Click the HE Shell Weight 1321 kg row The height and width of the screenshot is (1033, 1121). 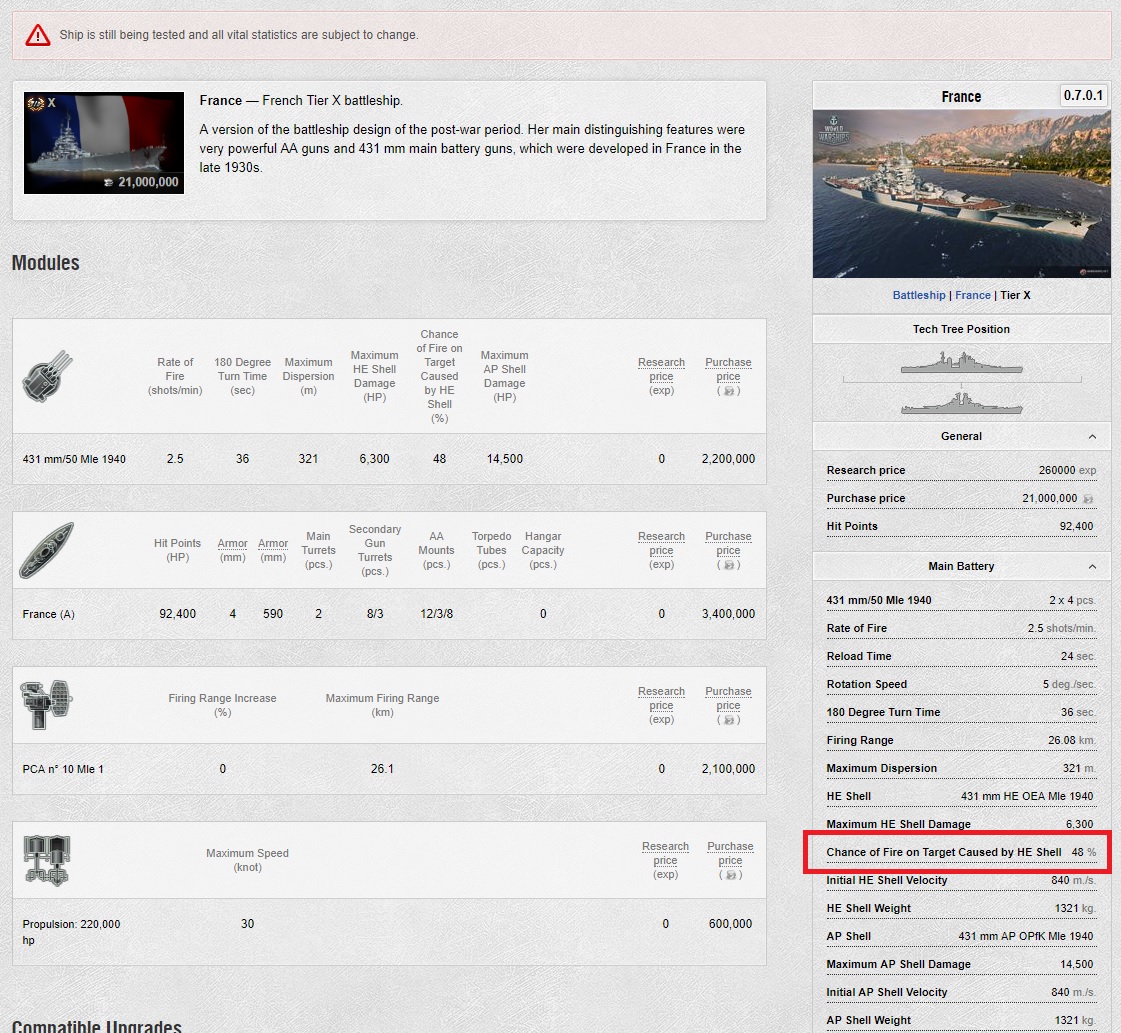(x=961, y=909)
